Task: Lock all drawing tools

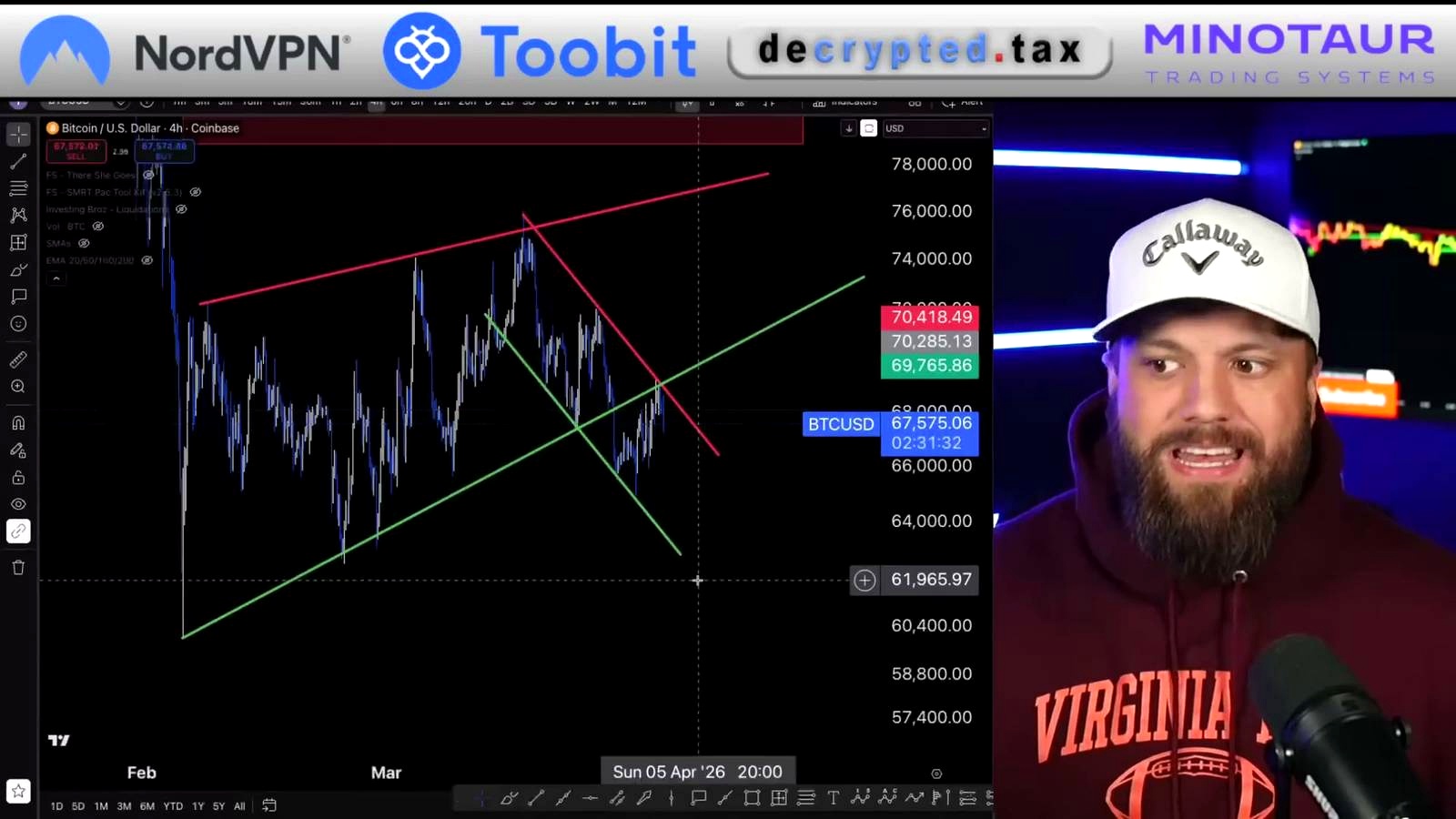Action: pyautogui.click(x=18, y=478)
